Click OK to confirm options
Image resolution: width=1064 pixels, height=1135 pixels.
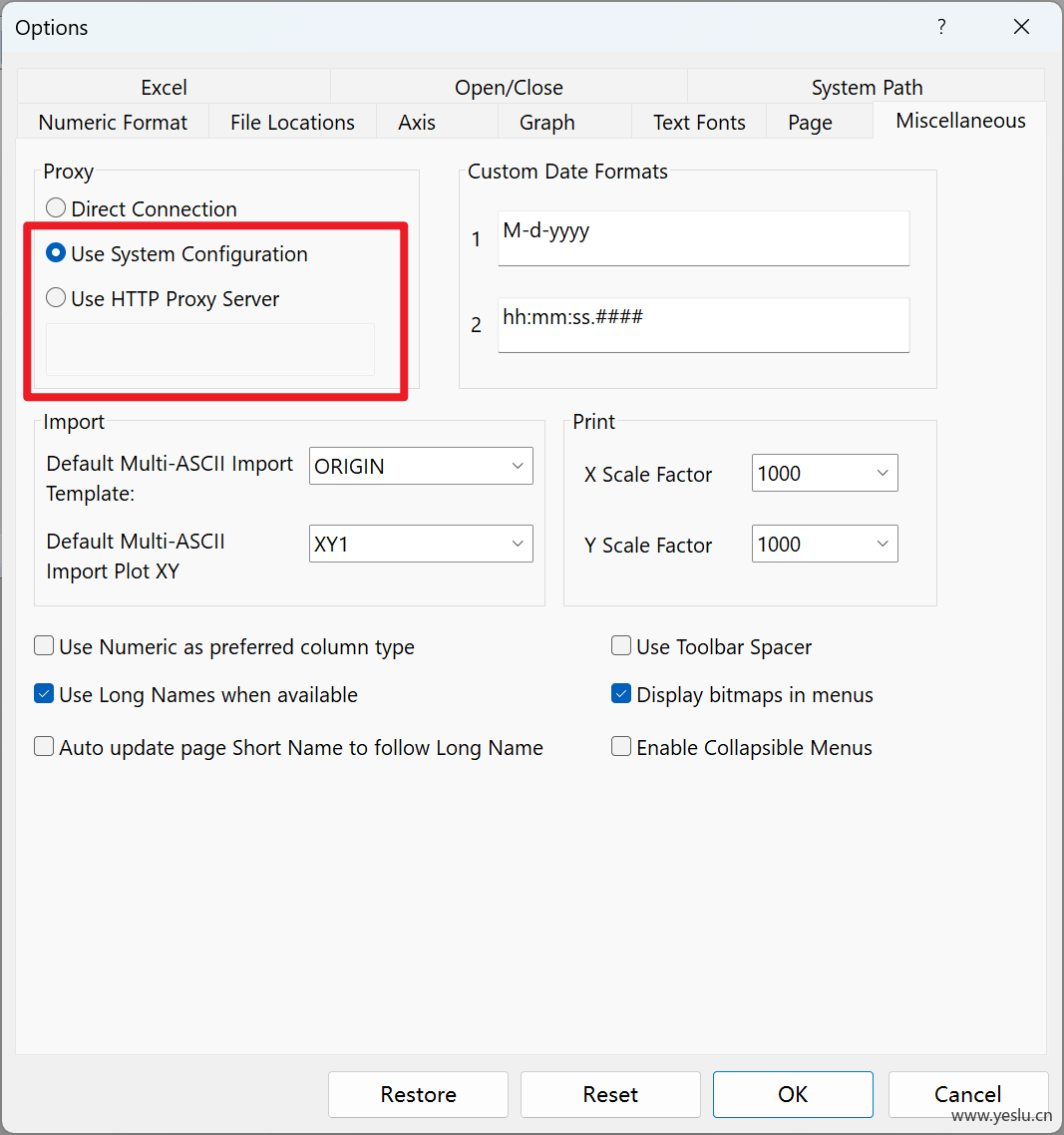[x=793, y=1094]
